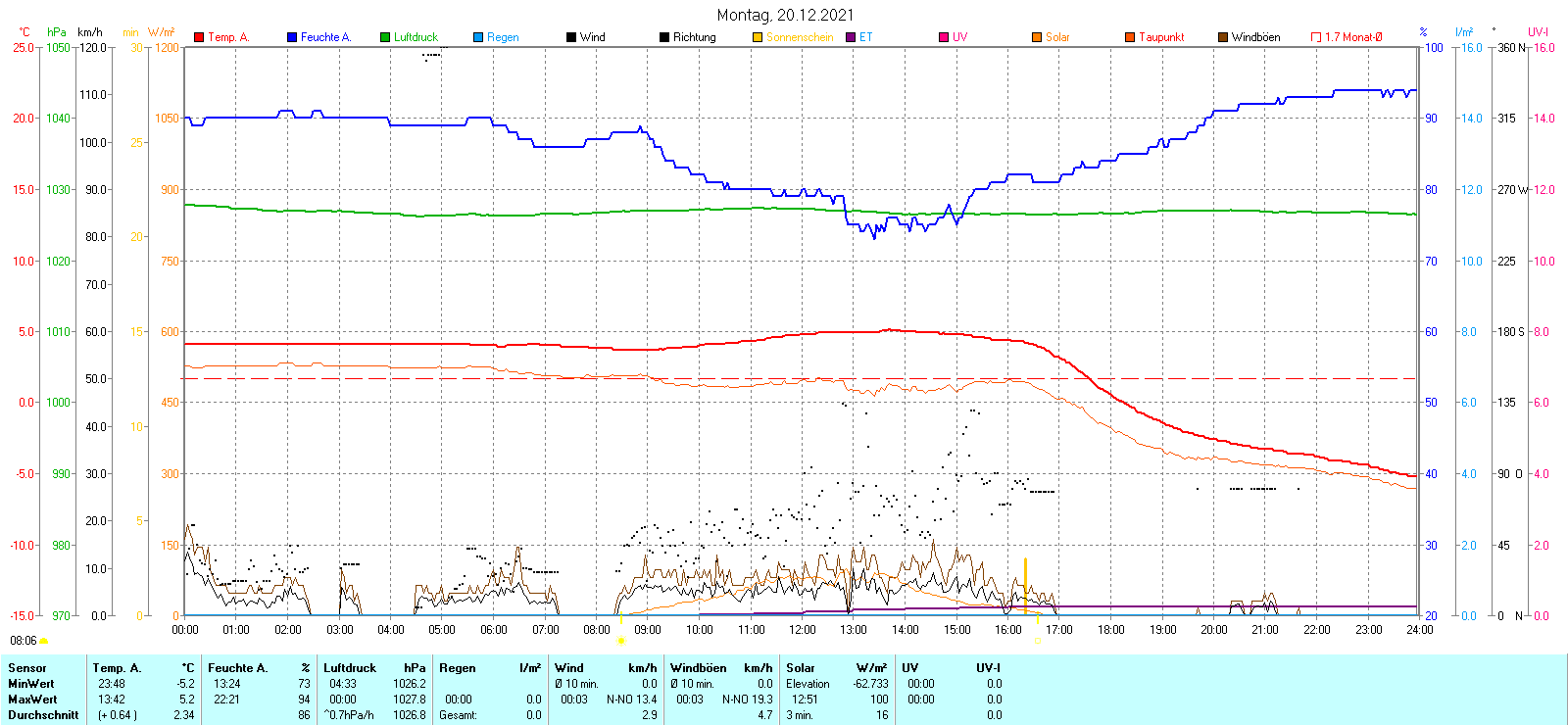This screenshot has height=725, width=1568.
Task: Click the 12:00 label on the time axis
Action: (x=803, y=630)
